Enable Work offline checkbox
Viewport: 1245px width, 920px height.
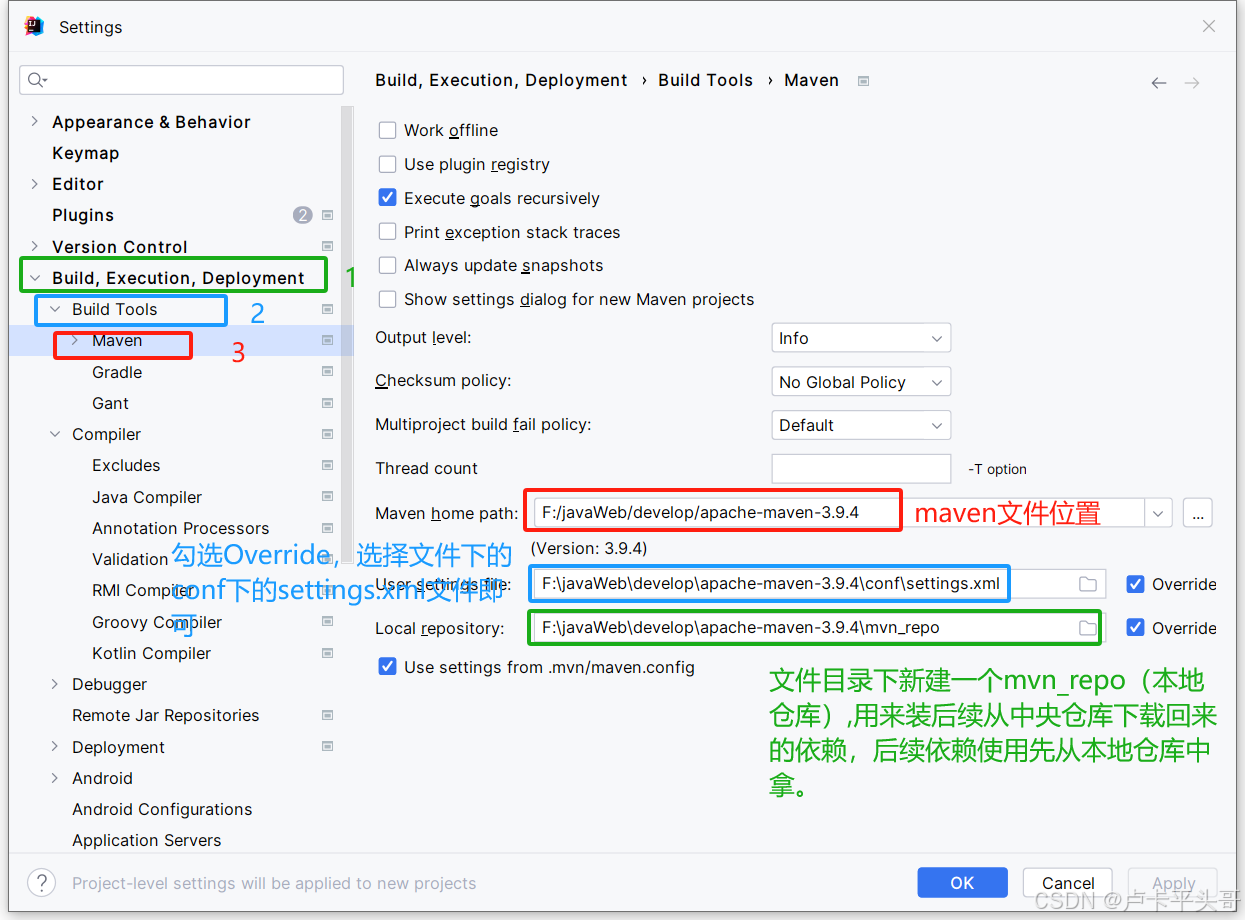tap(388, 130)
